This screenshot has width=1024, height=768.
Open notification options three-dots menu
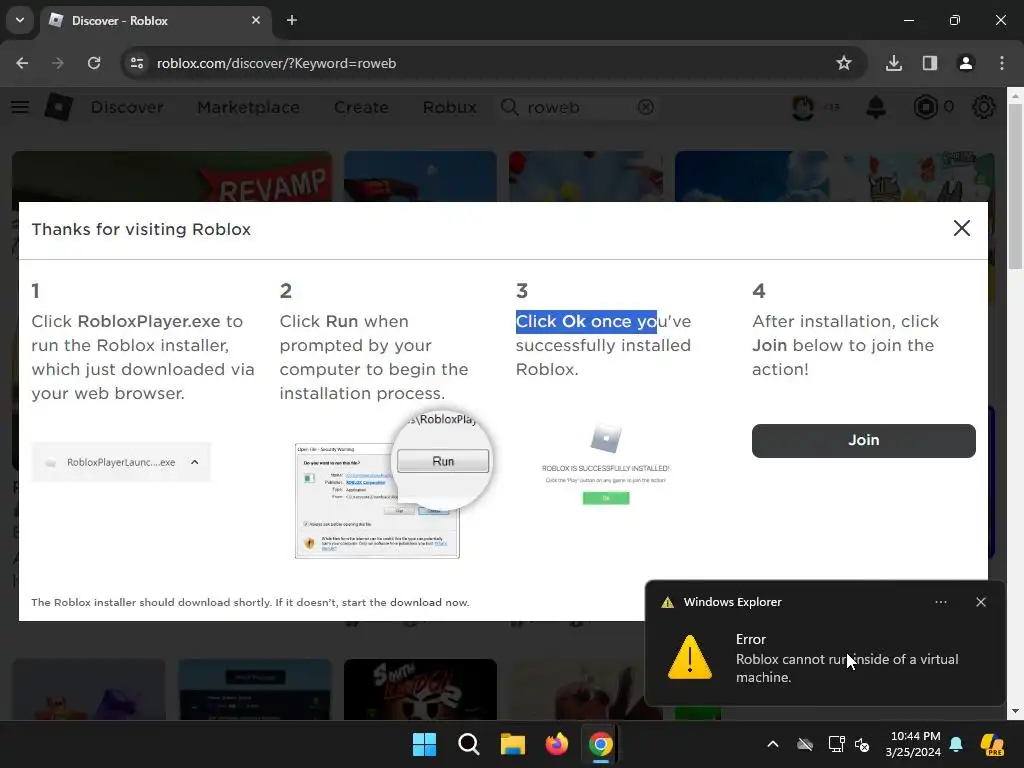tap(940, 601)
